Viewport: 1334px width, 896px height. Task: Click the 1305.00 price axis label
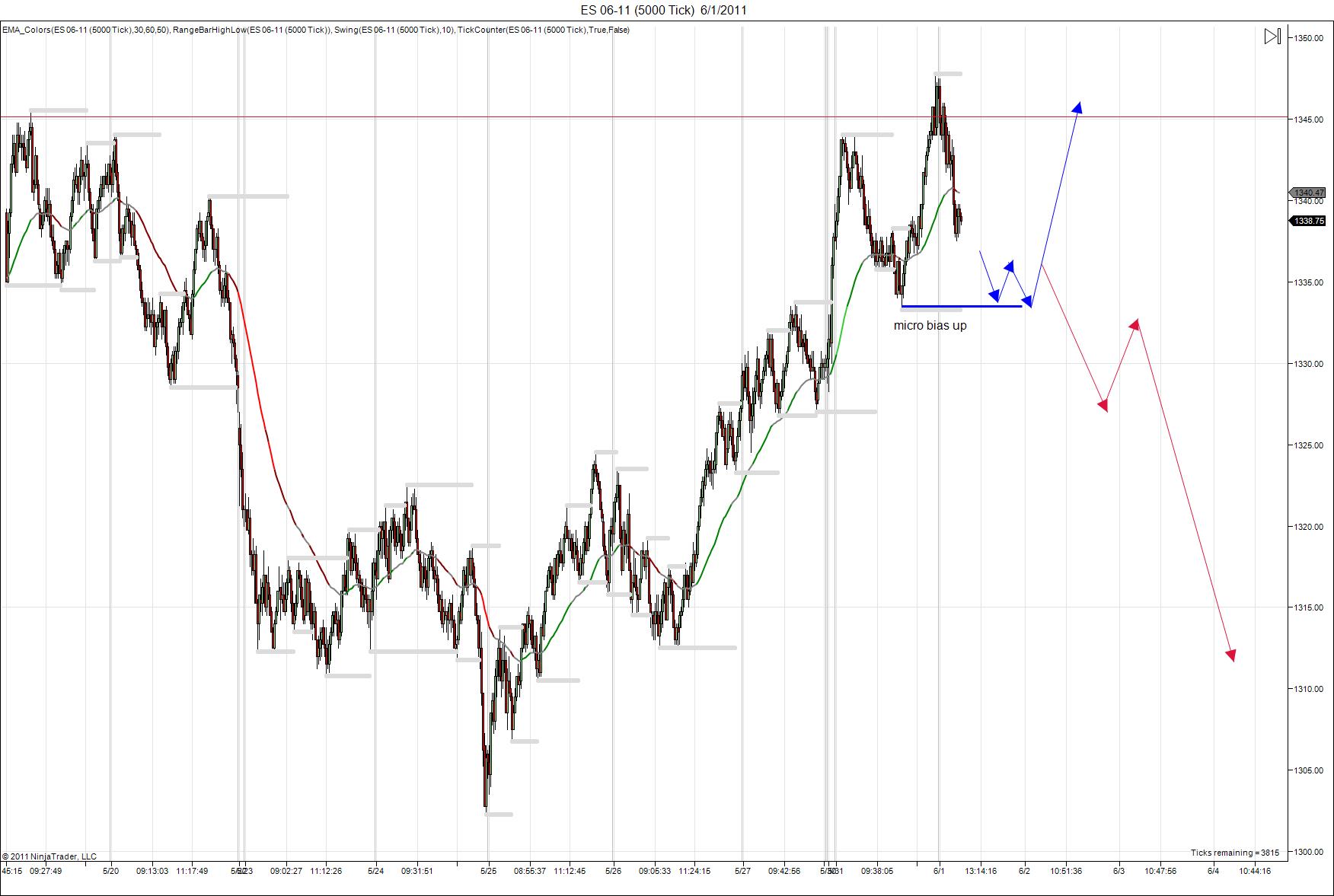tap(1308, 770)
